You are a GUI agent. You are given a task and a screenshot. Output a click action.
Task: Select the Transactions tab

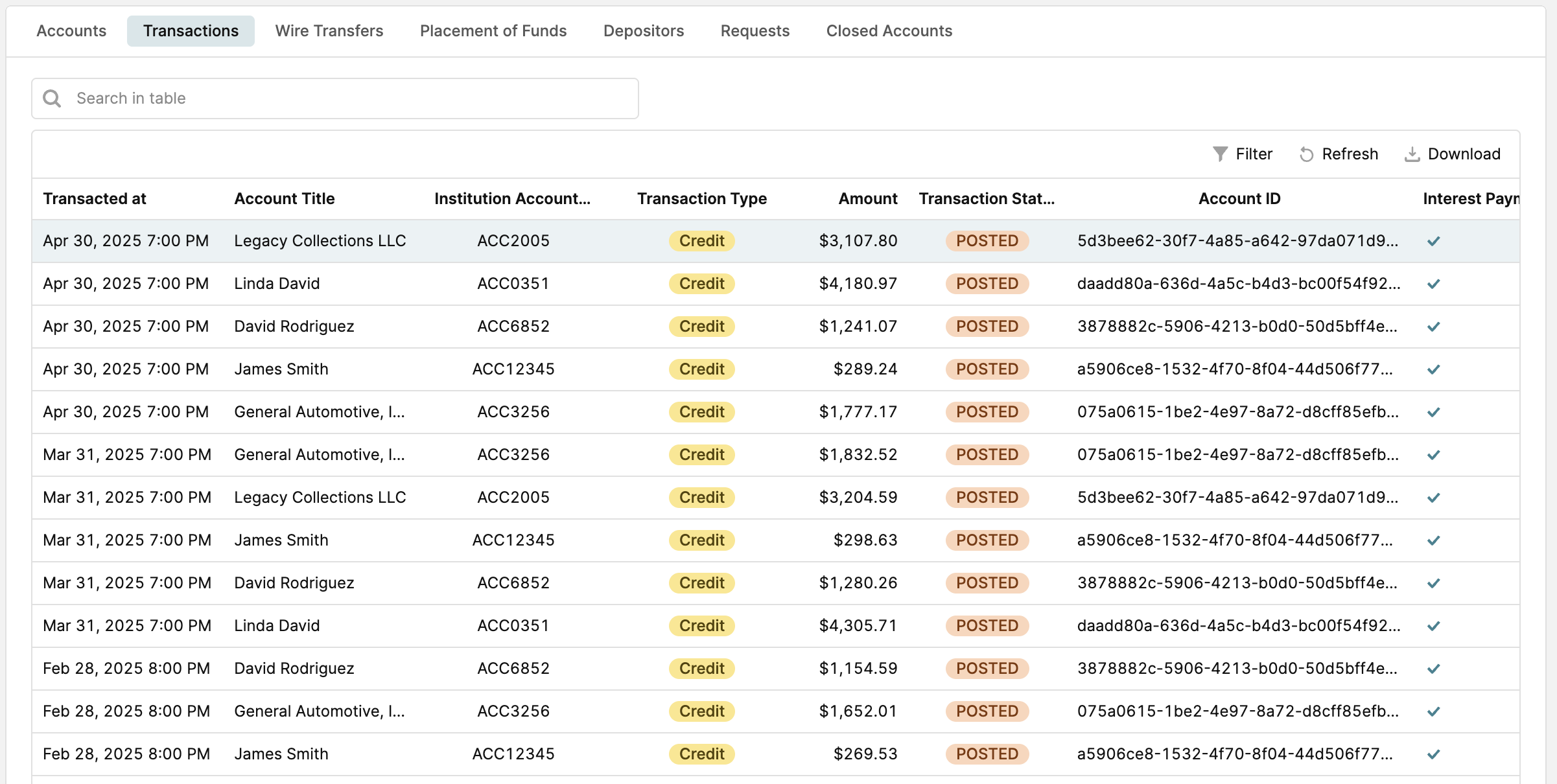191,31
